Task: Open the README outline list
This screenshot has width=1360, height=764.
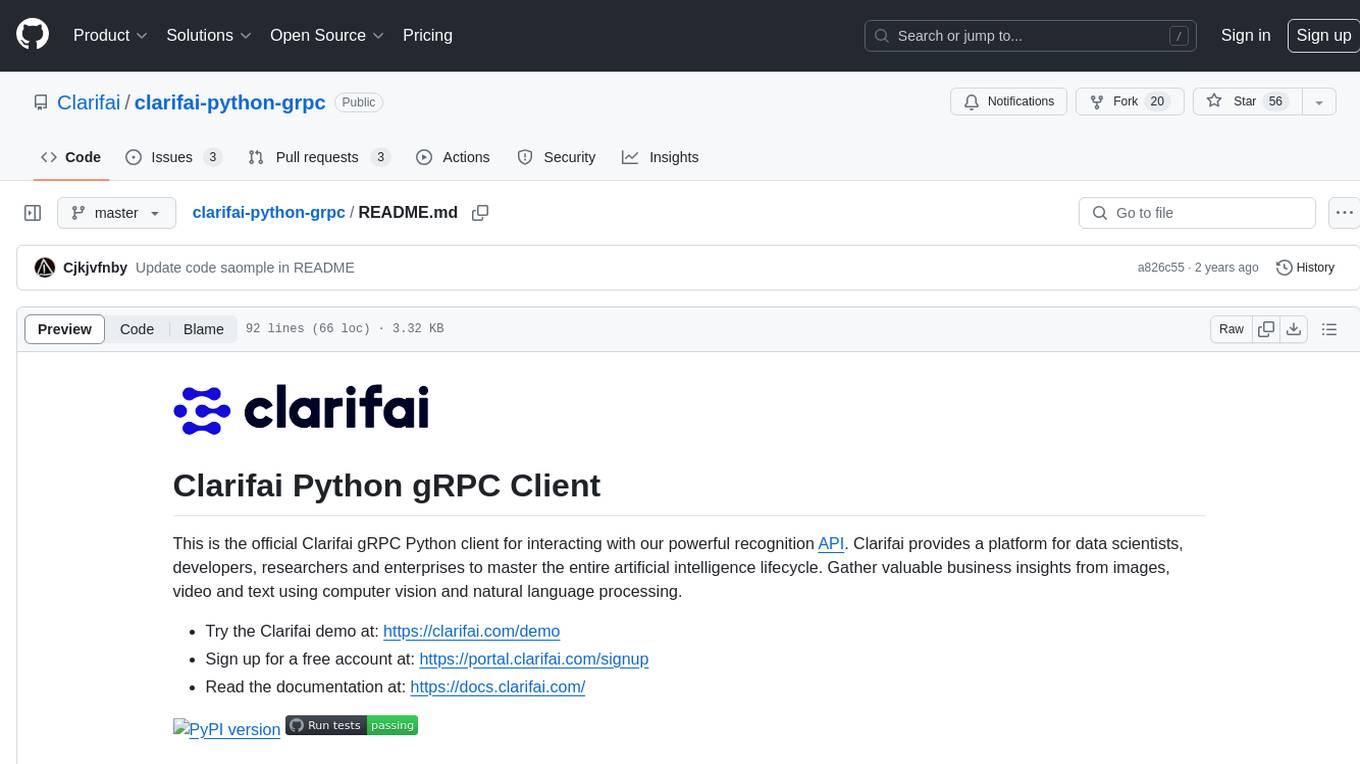Action: pos(1329,329)
